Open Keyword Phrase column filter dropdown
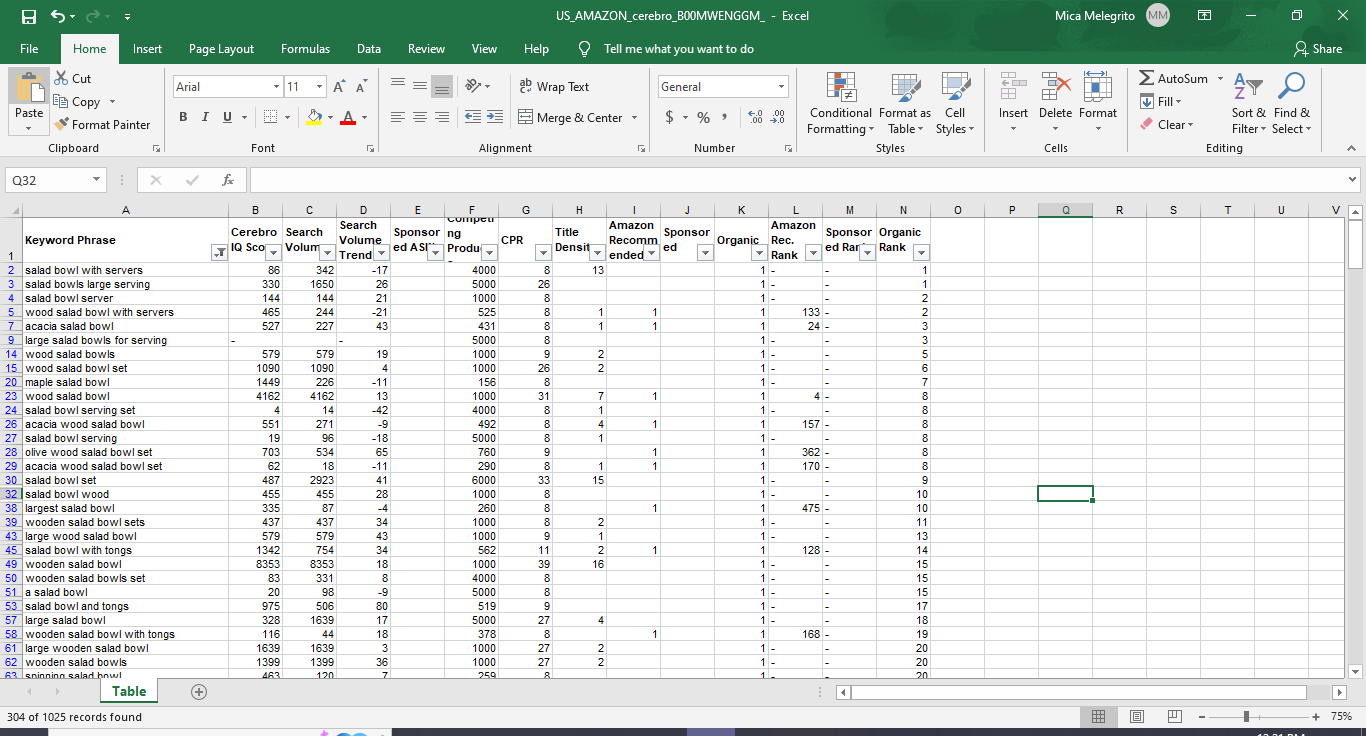This screenshot has height=736, width=1366. click(x=219, y=254)
